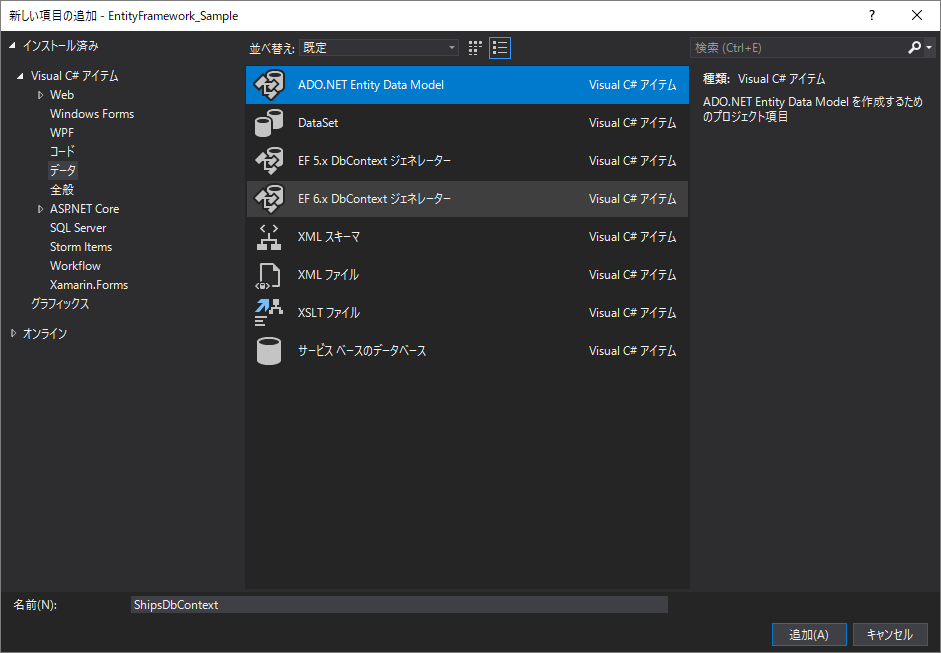Select データ category
The width and height of the screenshot is (941, 653).
(x=63, y=170)
